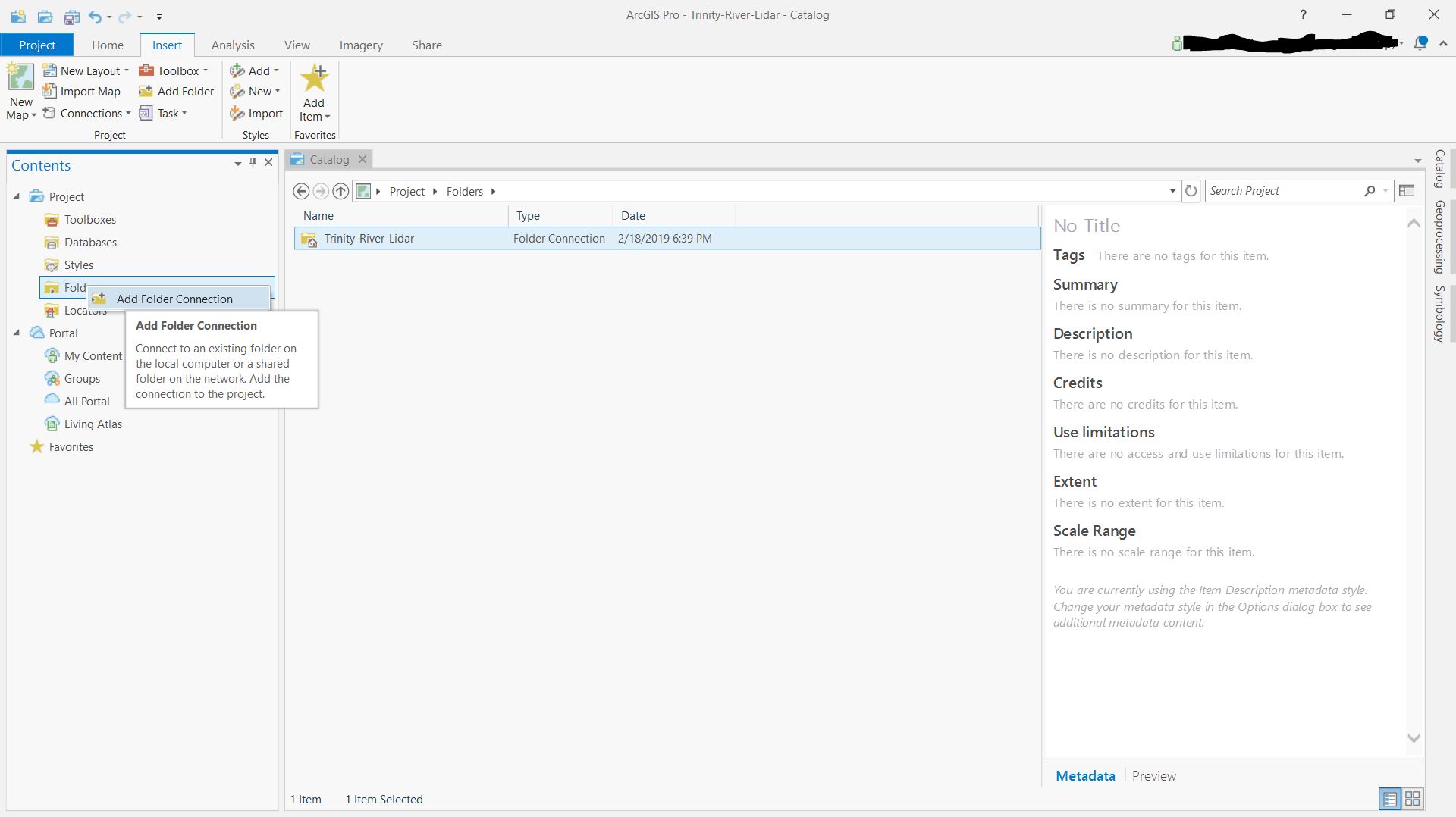The image size is (1456, 817).
Task: Switch to the Preview tab
Action: point(1154,776)
